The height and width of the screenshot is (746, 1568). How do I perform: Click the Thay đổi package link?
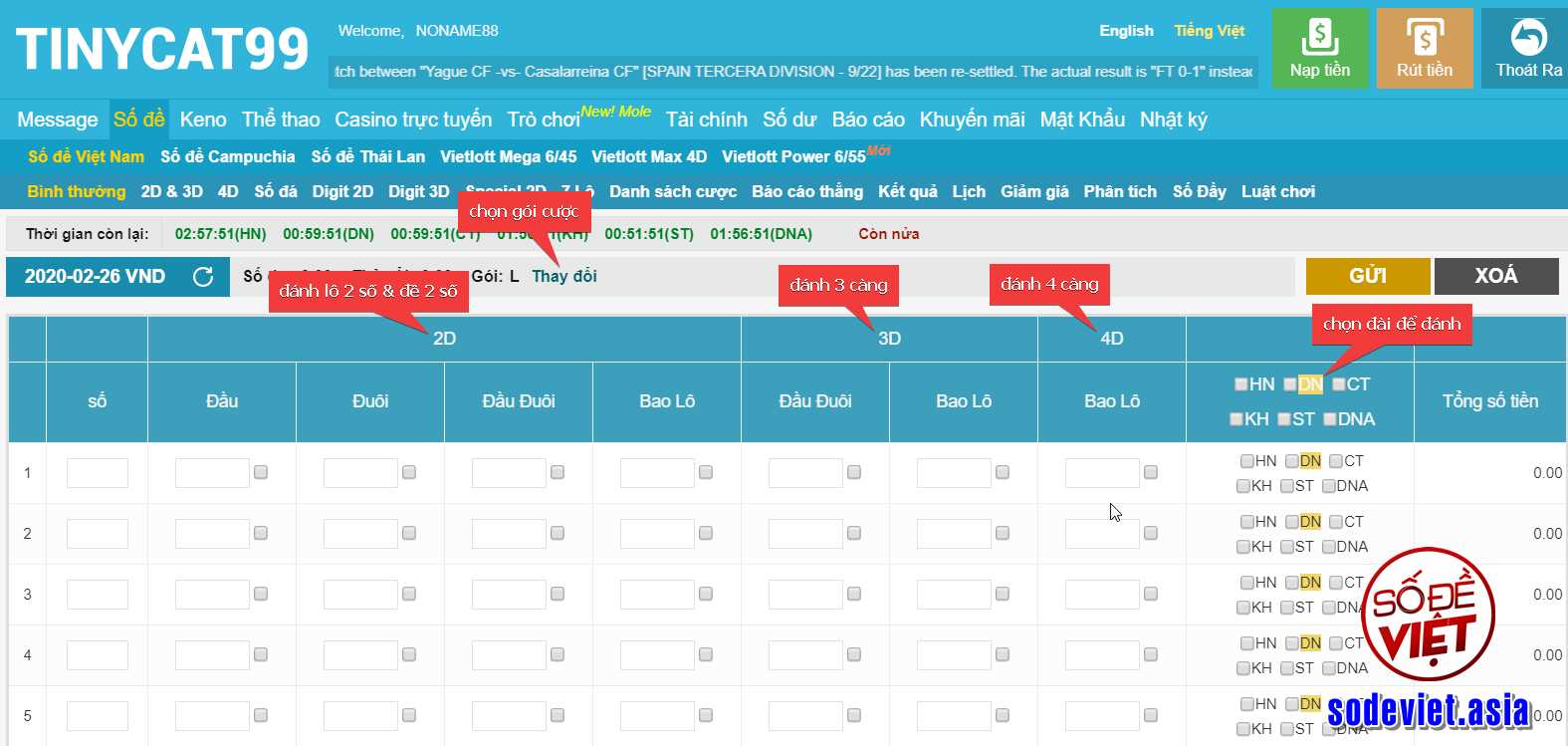click(x=564, y=276)
